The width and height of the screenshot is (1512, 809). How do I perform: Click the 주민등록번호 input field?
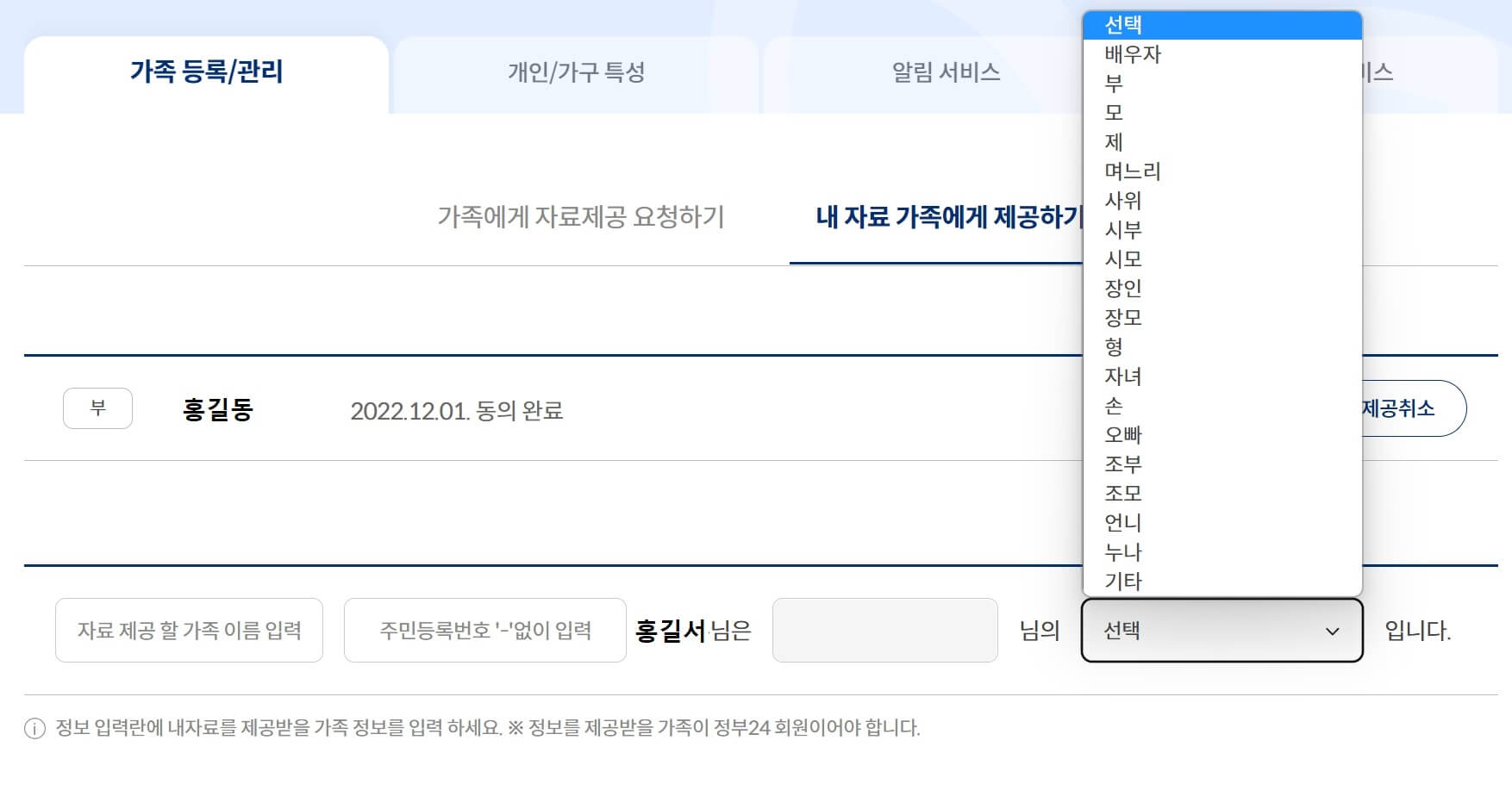coord(485,631)
